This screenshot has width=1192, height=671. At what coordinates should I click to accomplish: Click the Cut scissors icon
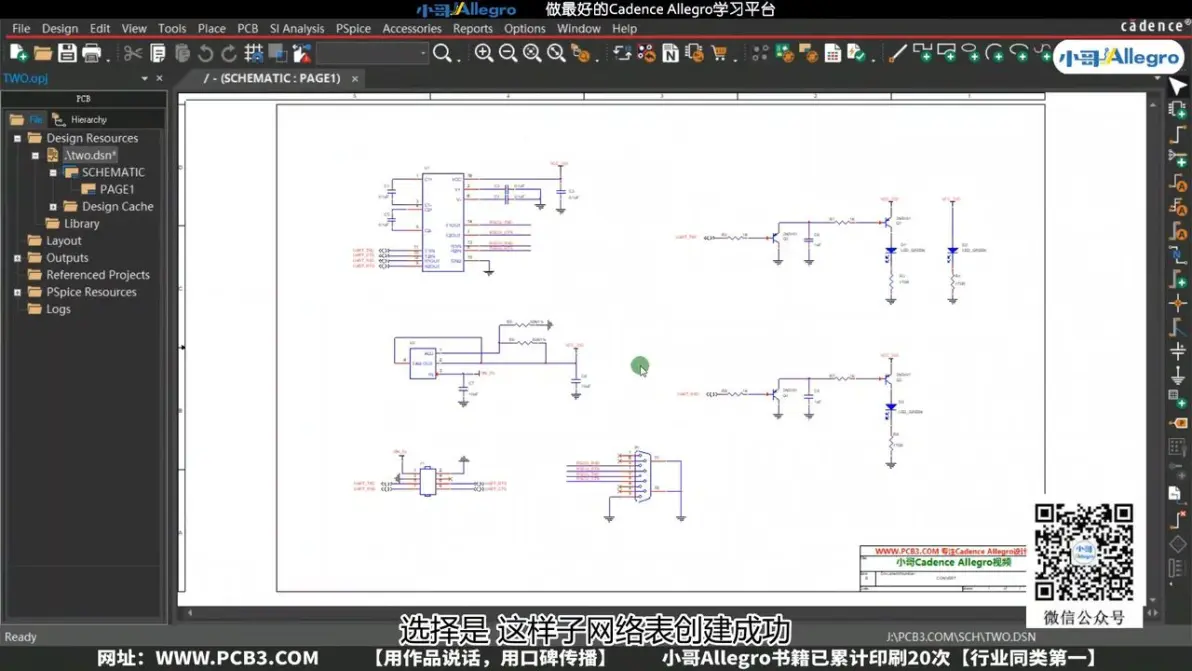pyautogui.click(x=133, y=53)
